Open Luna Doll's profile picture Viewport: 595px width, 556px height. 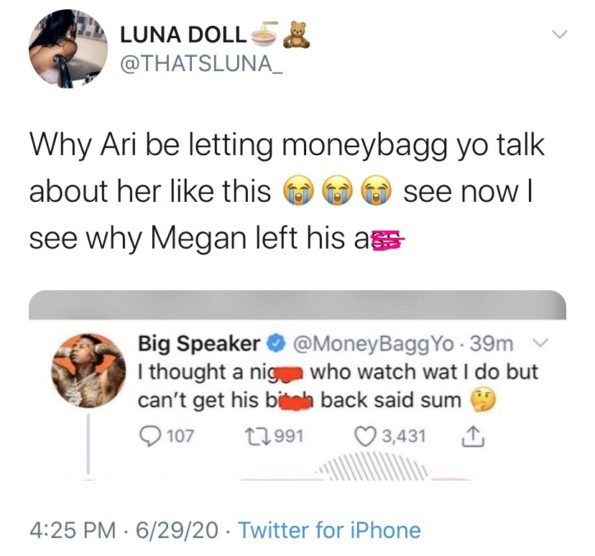click(68, 49)
